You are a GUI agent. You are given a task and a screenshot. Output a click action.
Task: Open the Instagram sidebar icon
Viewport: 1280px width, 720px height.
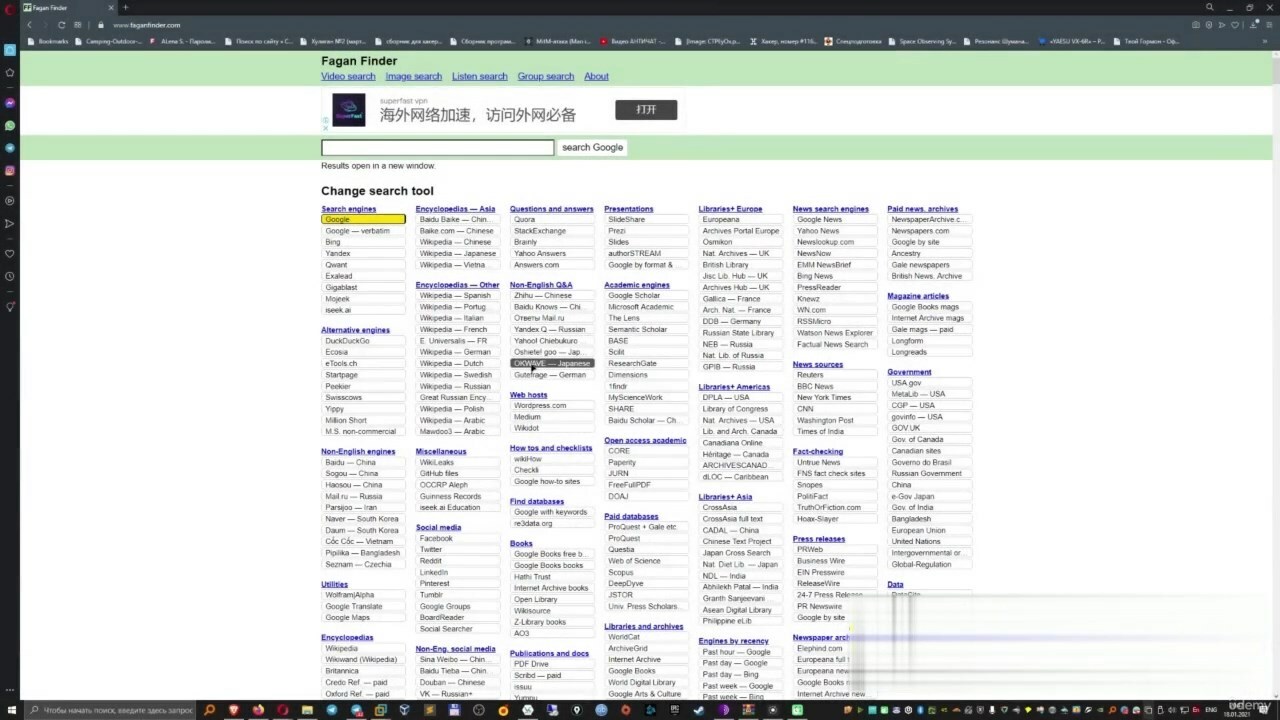pyautogui.click(x=10, y=170)
